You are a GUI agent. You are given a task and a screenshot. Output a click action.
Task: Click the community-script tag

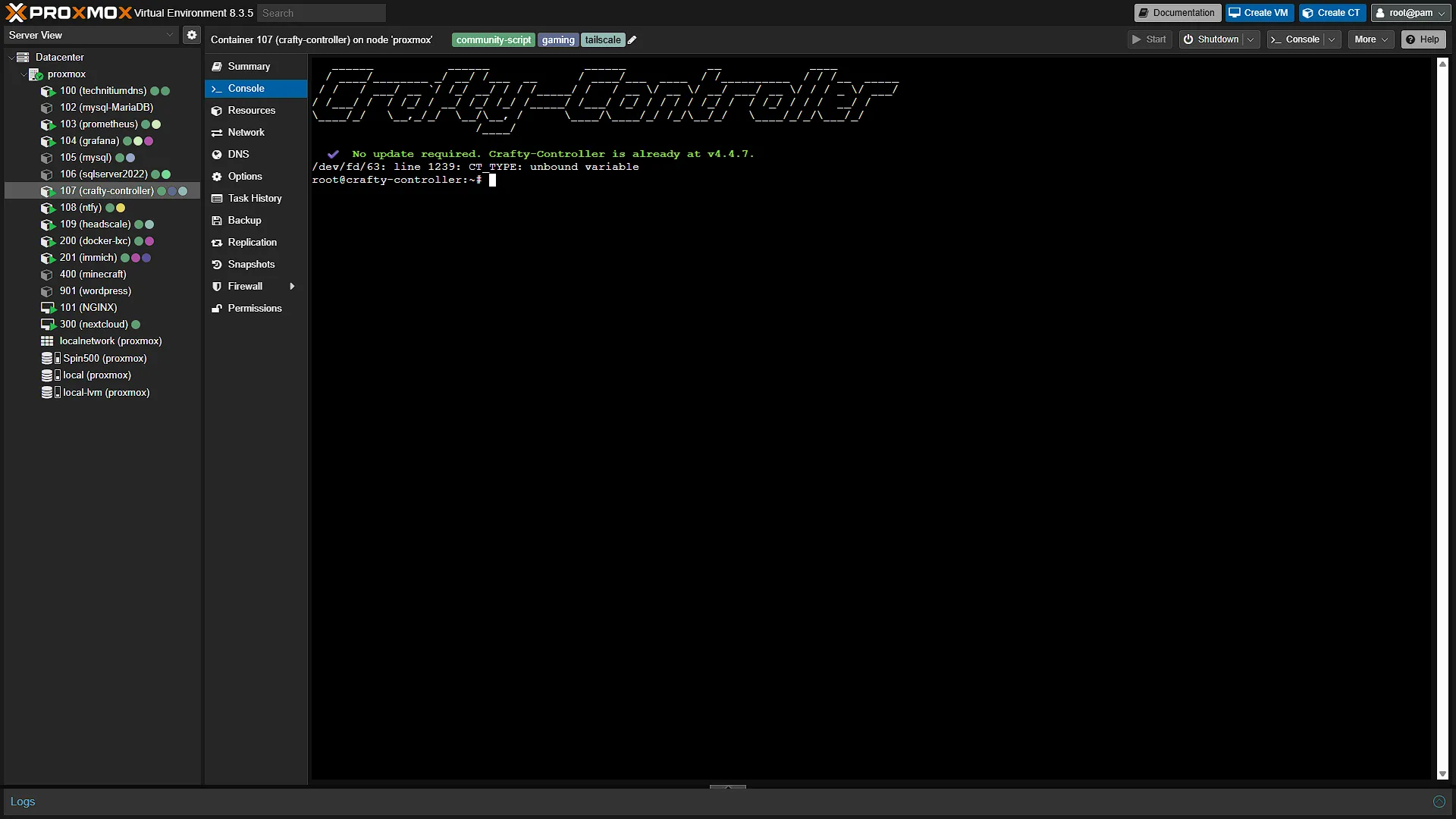494,40
